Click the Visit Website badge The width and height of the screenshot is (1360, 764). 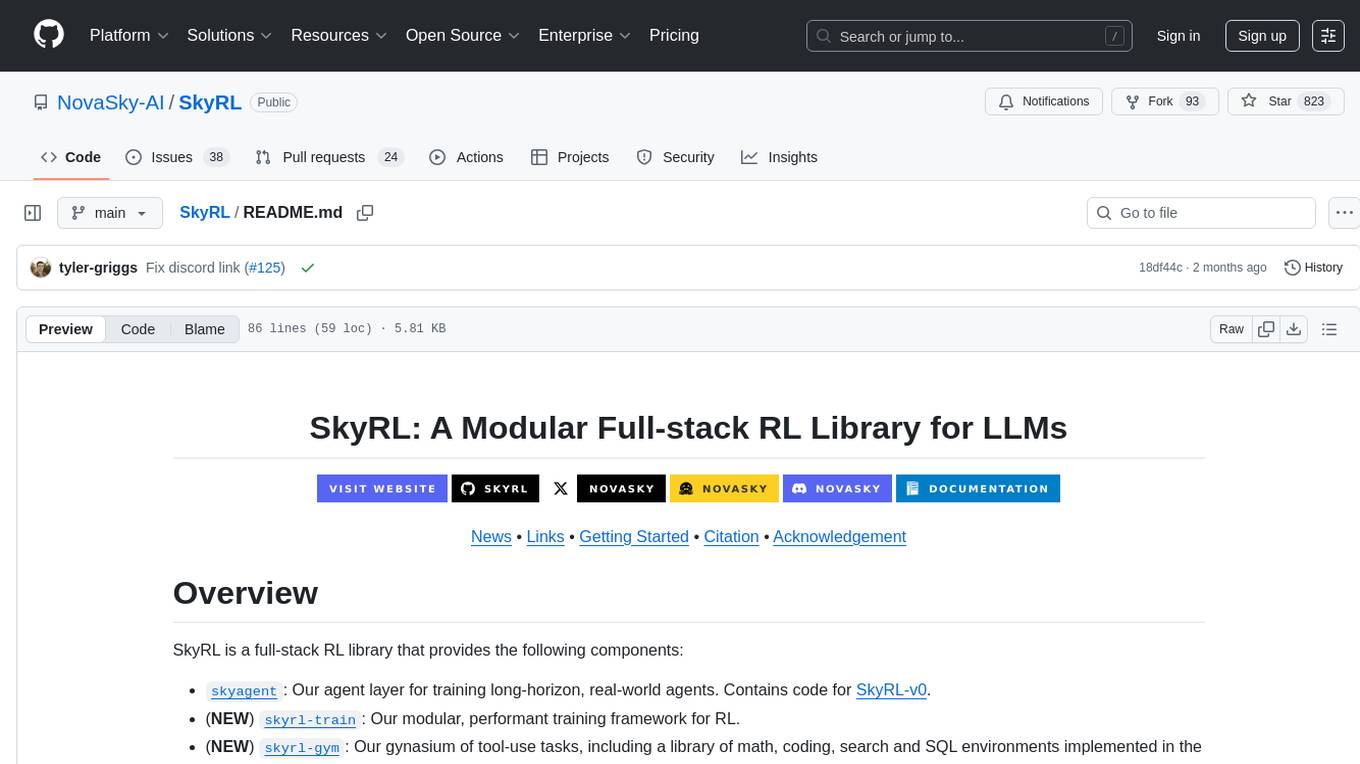point(382,488)
